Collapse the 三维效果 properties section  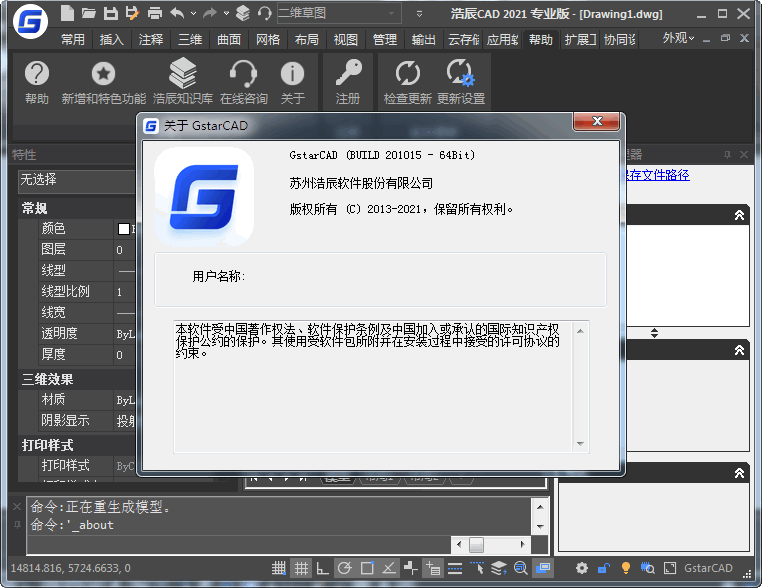click(78, 380)
